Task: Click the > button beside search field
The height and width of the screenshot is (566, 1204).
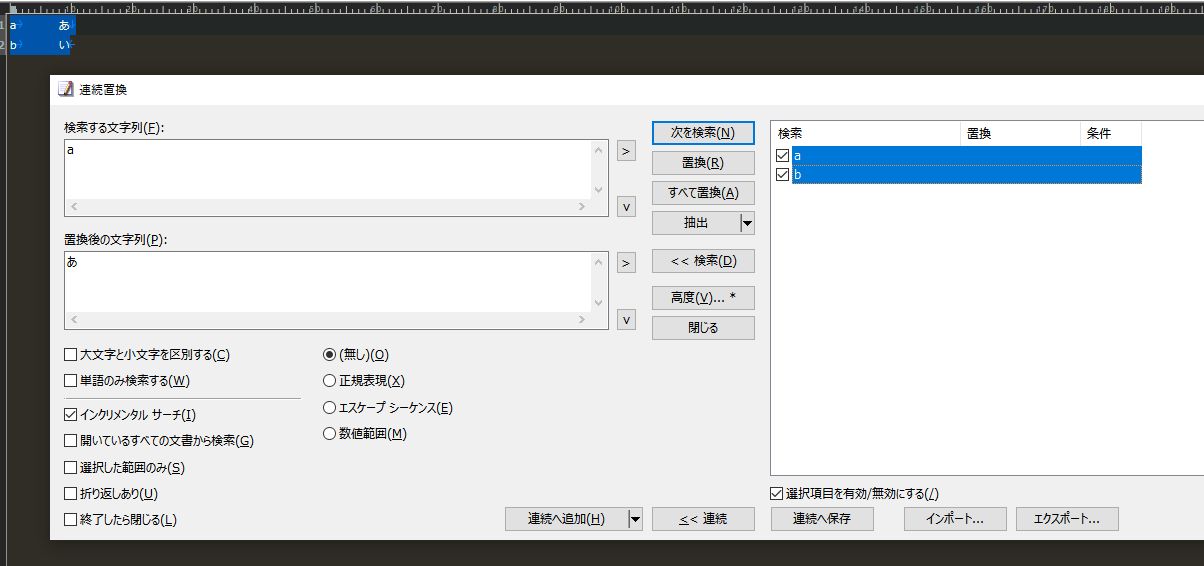Action: (626, 151)
